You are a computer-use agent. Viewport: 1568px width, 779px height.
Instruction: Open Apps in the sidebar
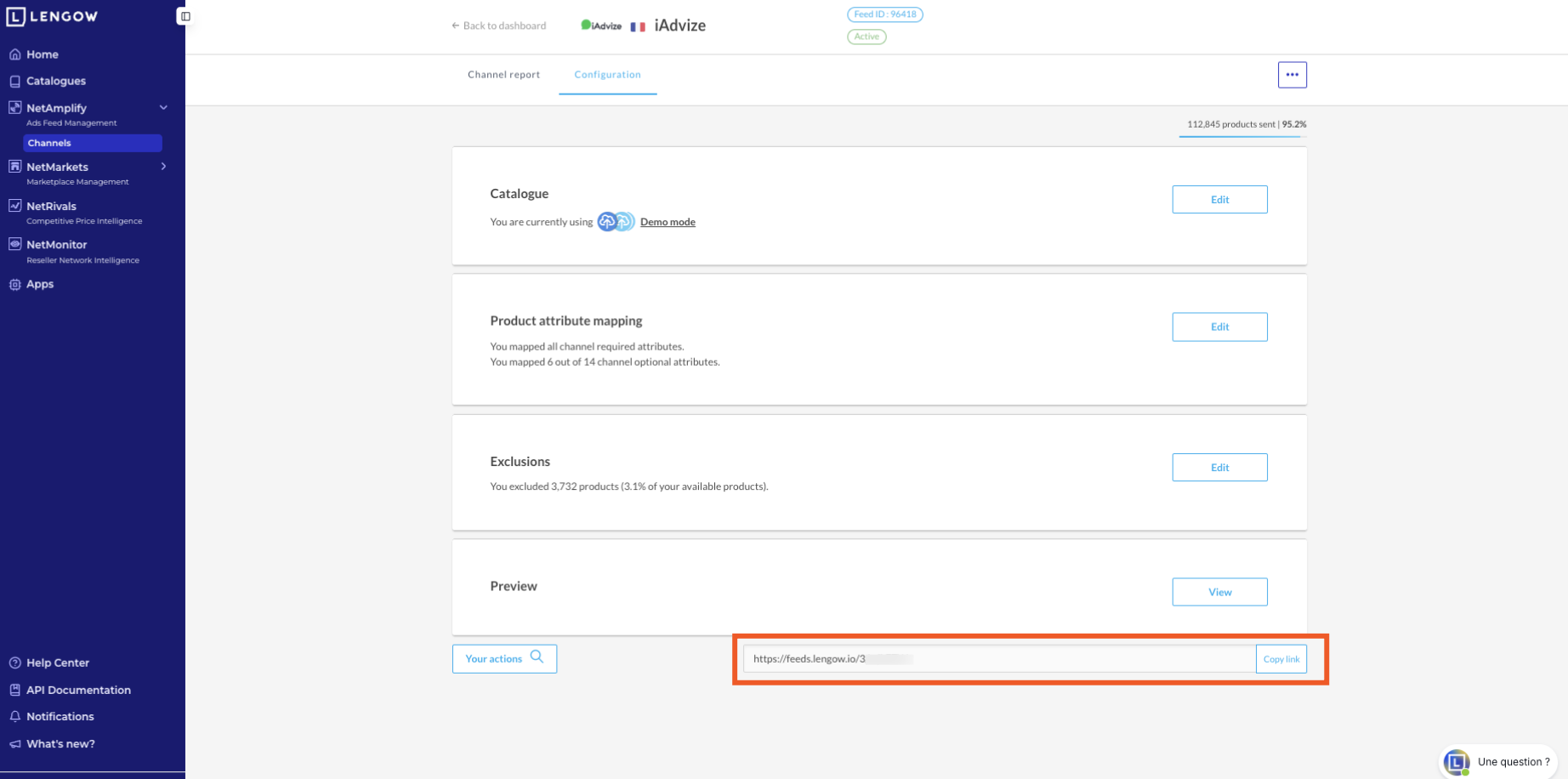[40, 284]
